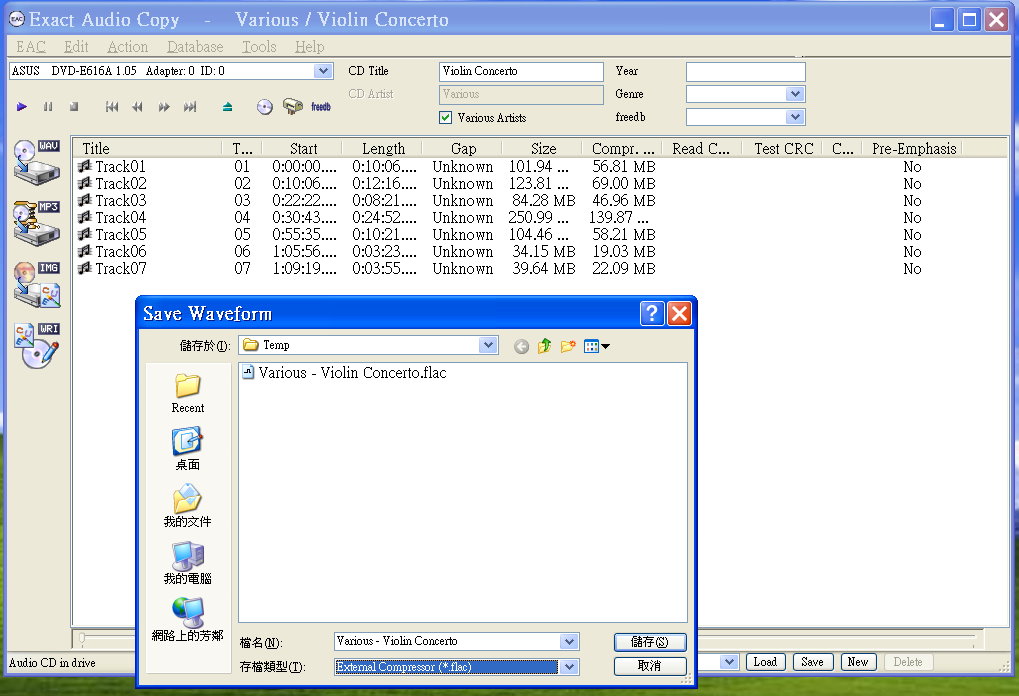
Task: Expand the 檔名 filename dropdown arrow
Action: 569,642
